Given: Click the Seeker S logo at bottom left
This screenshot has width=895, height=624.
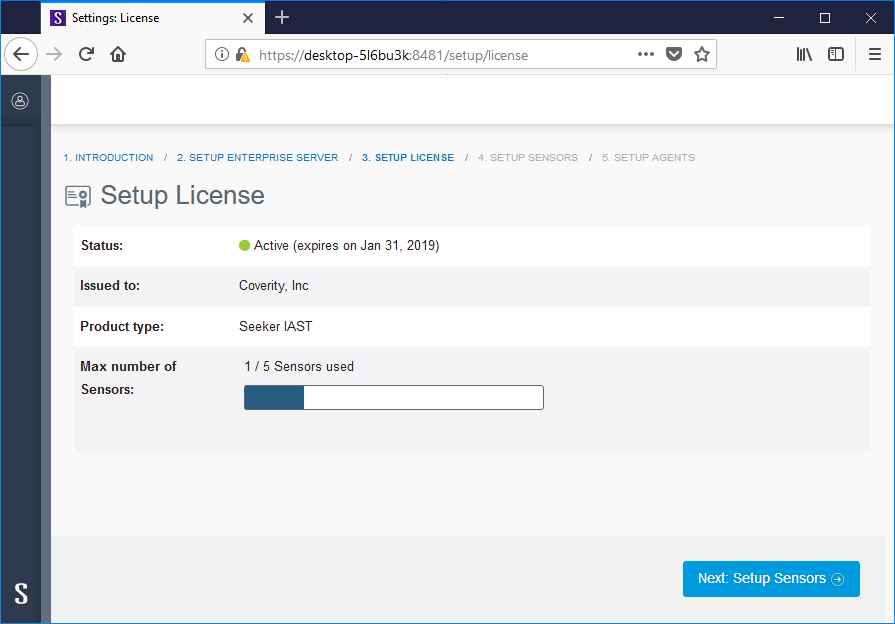Looking at the screenshot, I should (20, 594).
